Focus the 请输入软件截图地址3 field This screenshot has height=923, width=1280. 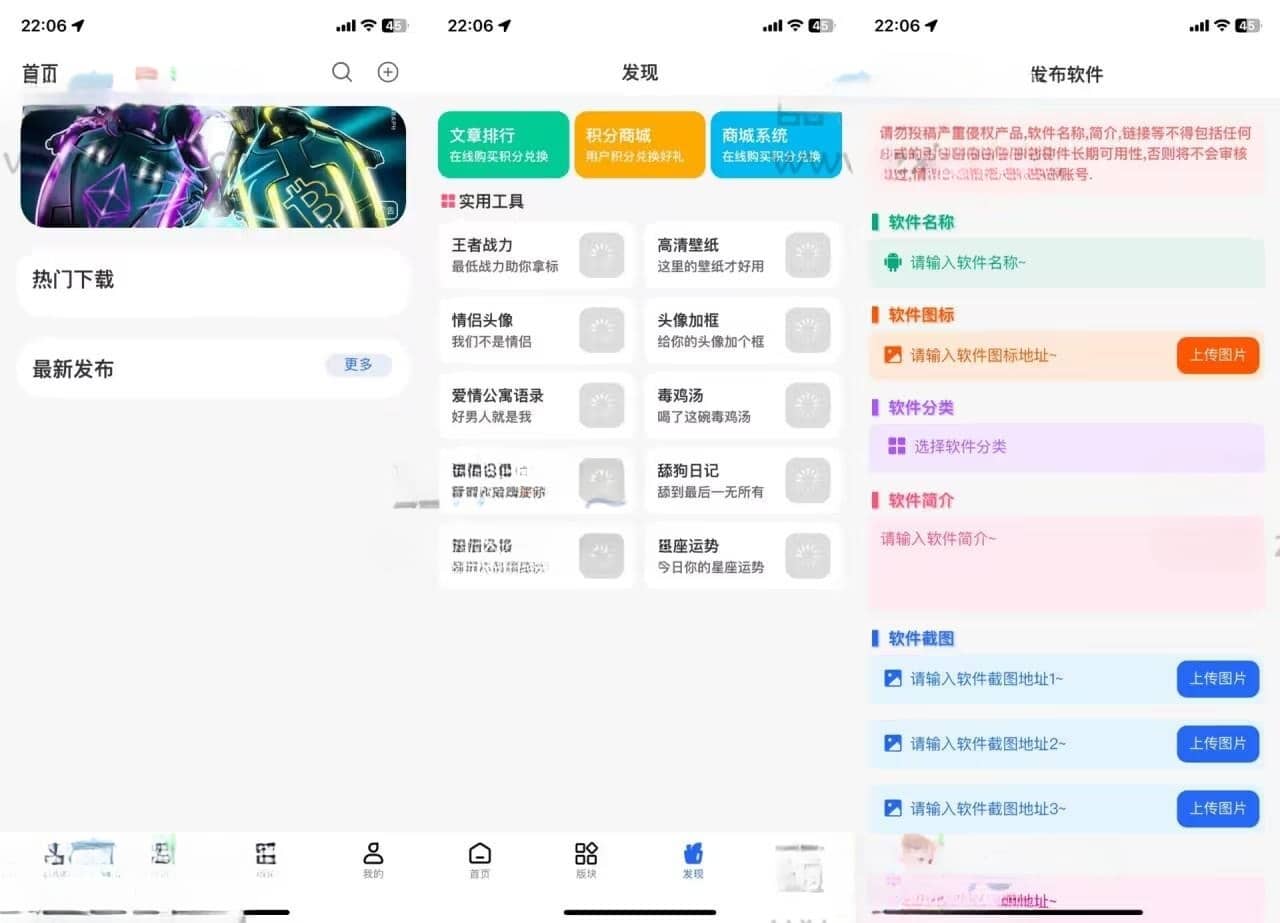point(1022,808)
